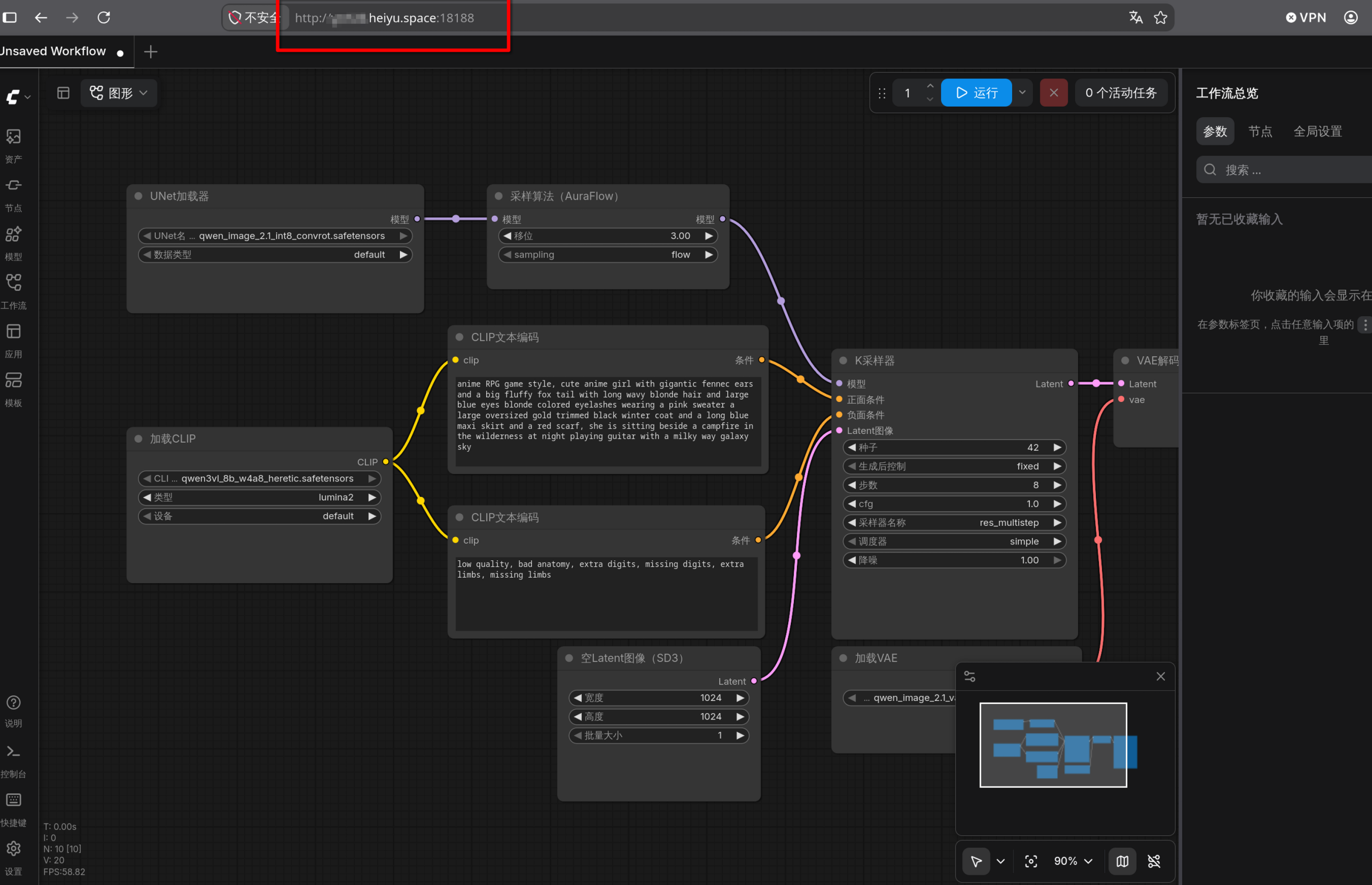Open the 0 个活动任务 queue button
The height and width of the screenshot is (885, 1372).
point(1121,92)
